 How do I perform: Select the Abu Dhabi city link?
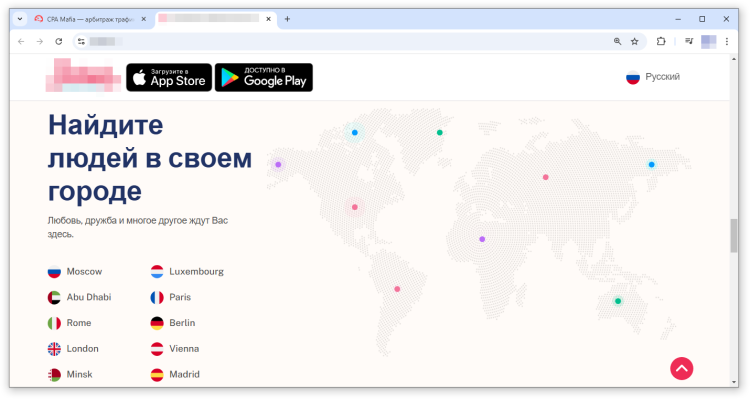(x=89, y=297)
